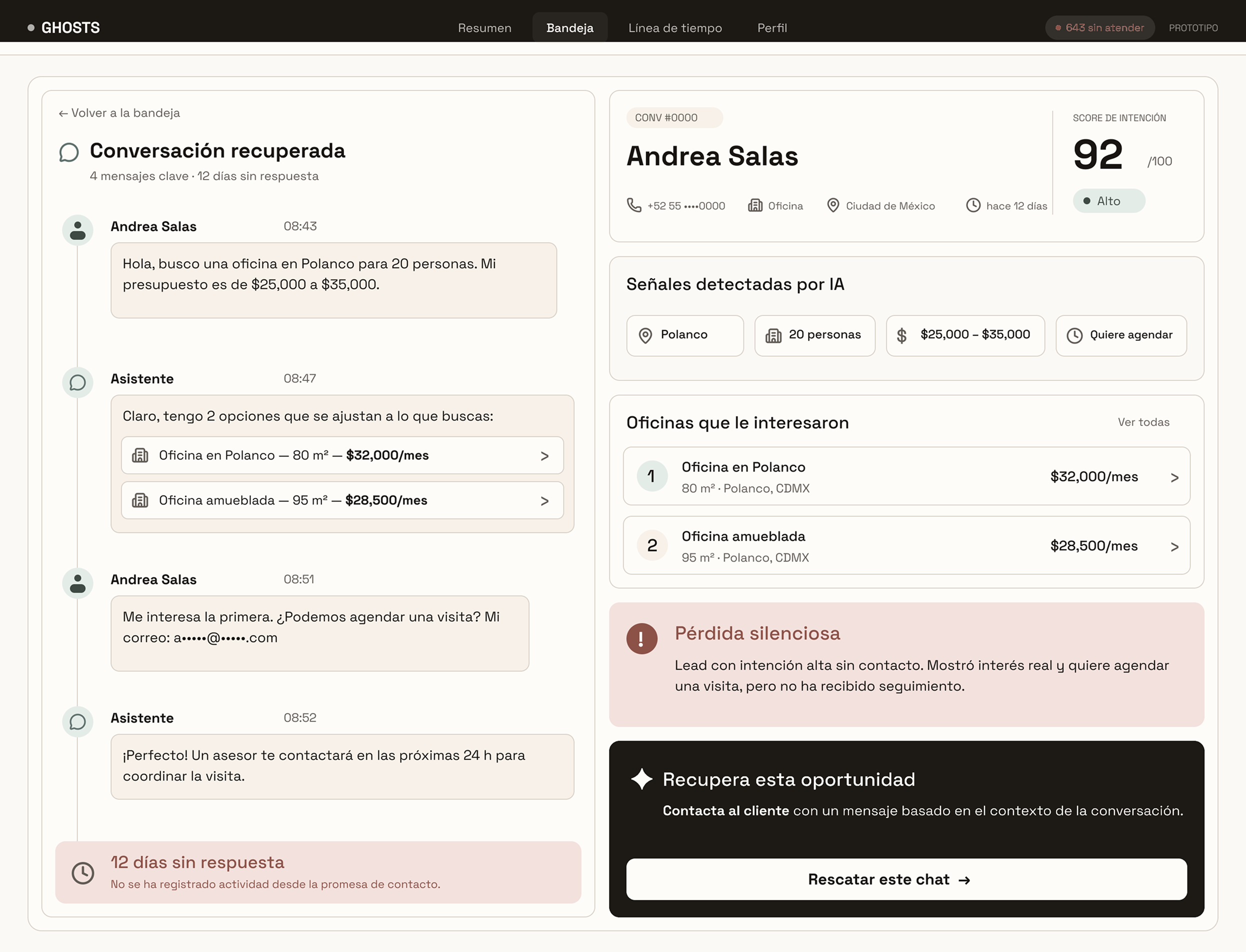Click the GHOSTS logo
The height and width of the screenshot is (952, 1246).
point(63,27)
